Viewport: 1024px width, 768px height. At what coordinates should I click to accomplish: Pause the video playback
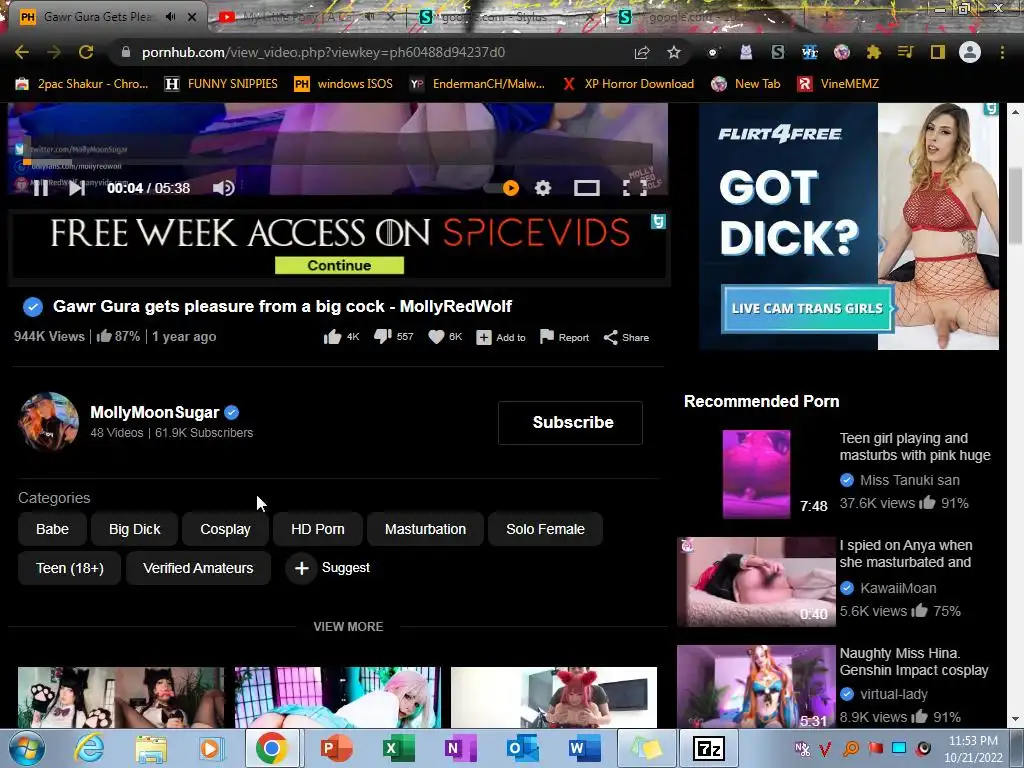point(40,188)
